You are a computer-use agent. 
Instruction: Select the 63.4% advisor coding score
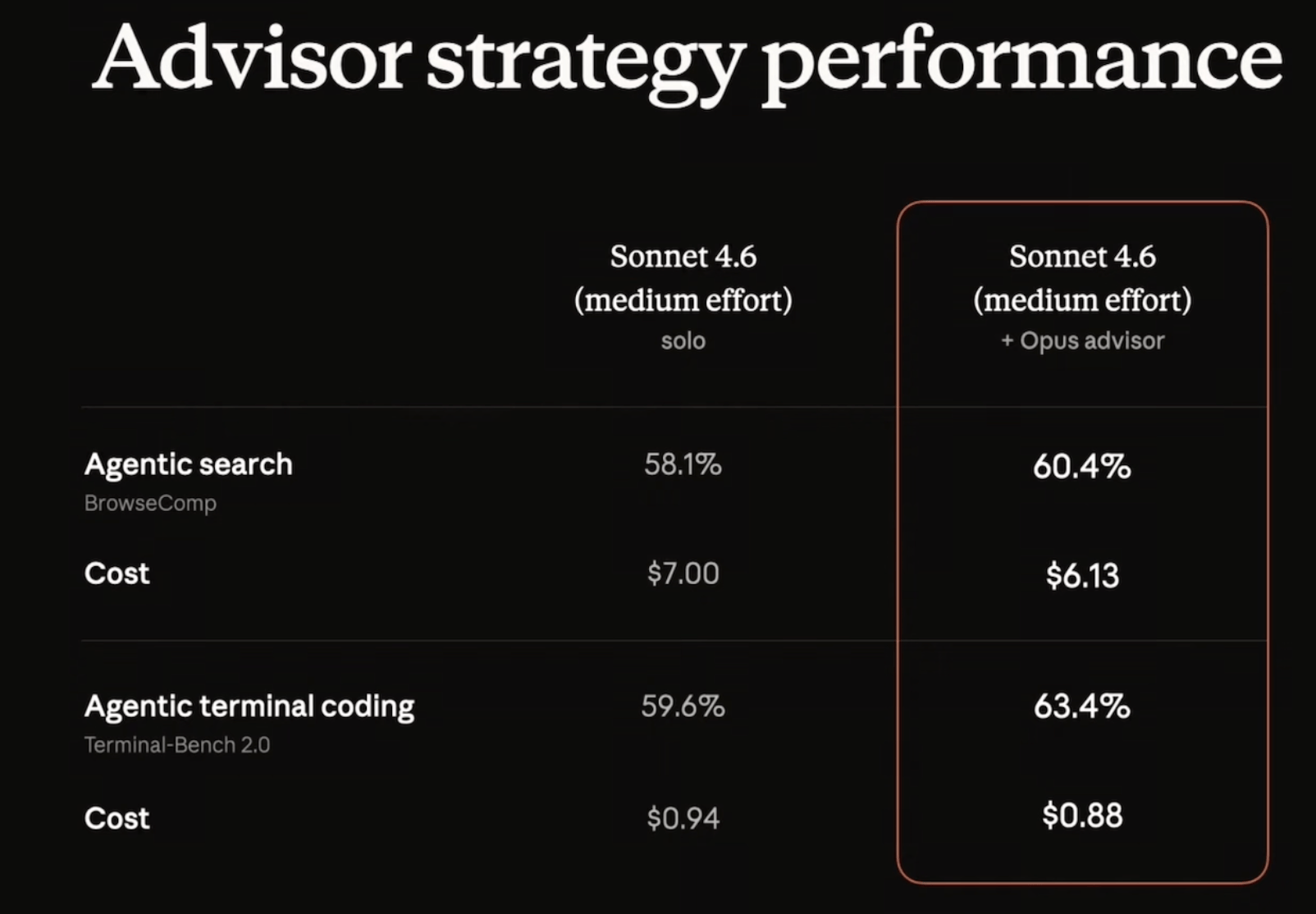coord(1081,706)
